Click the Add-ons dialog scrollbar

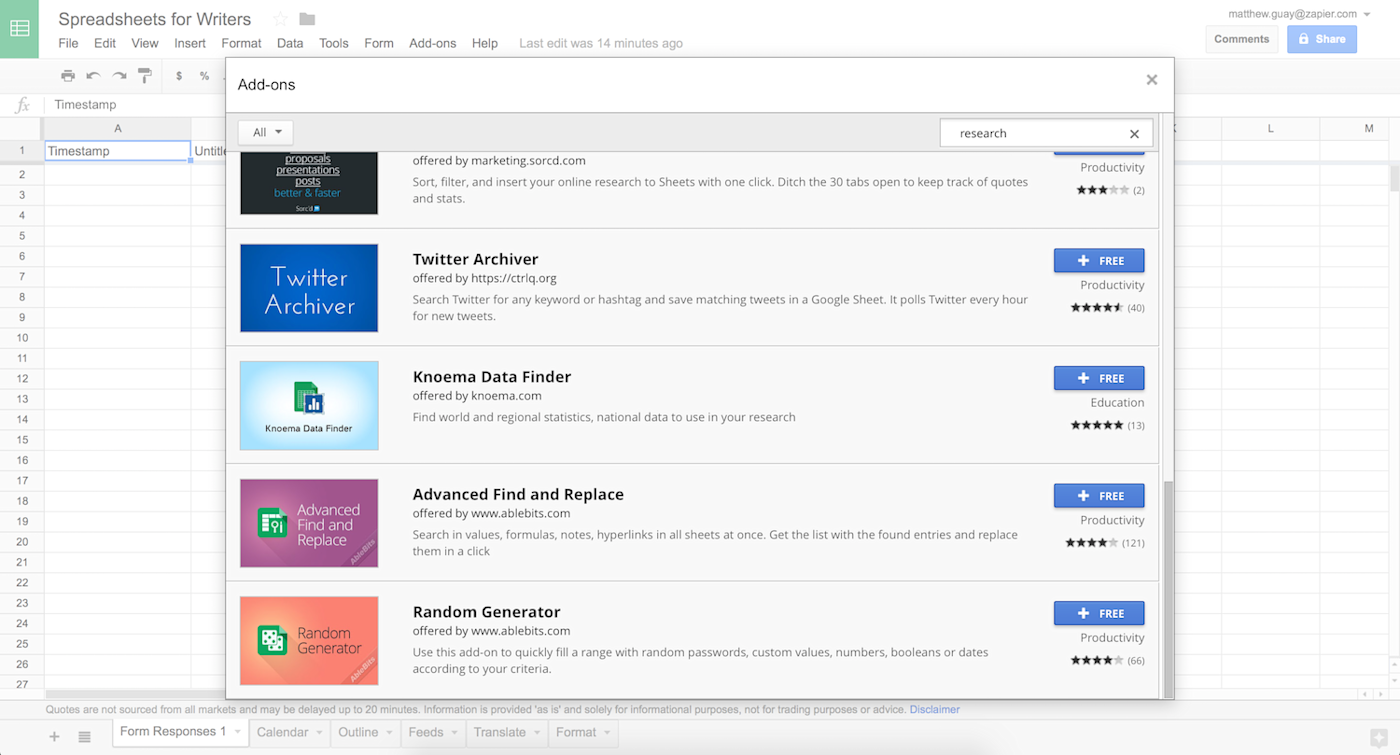click(1167, 590)
